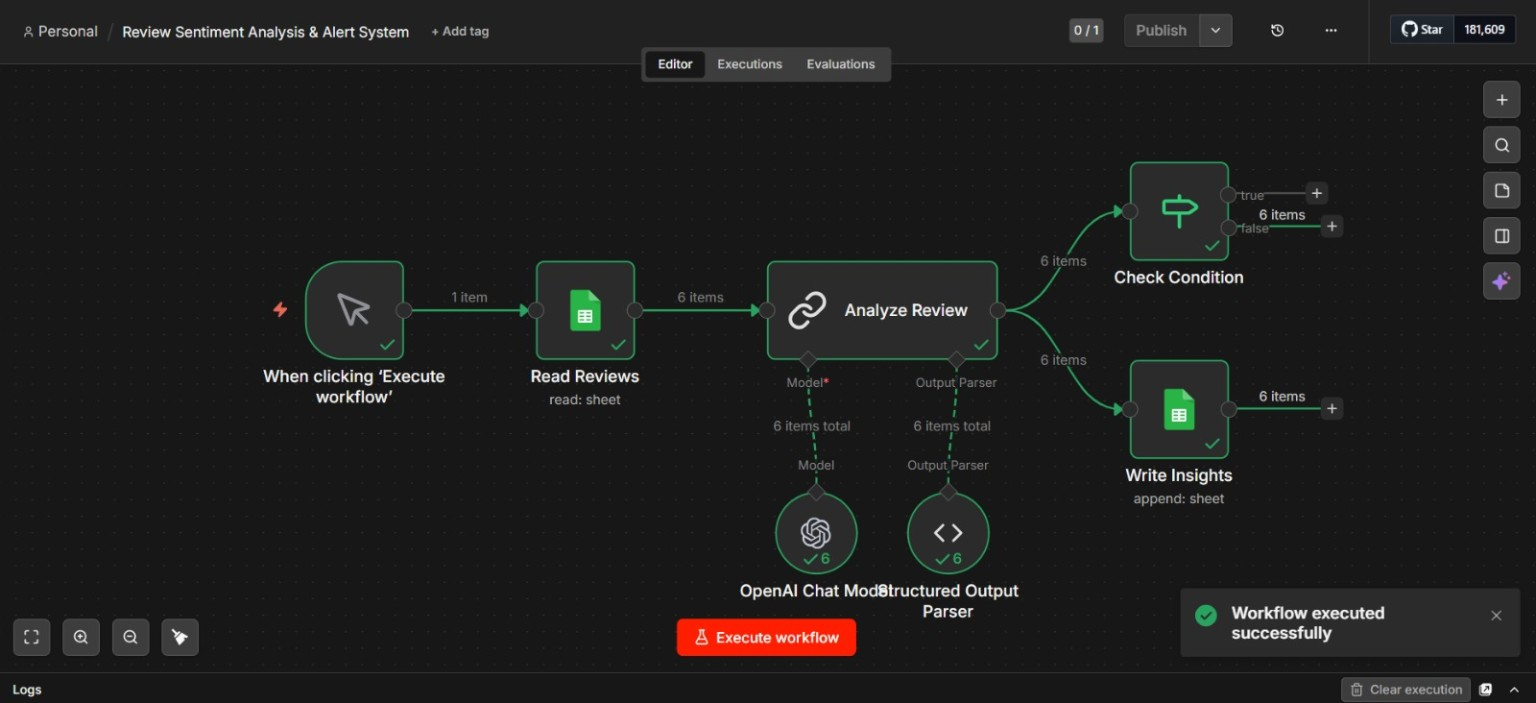This screenshot has height=703, width=1536.
Task: Click '6 items total' label above OpenAI model
Action: [812, 426]
